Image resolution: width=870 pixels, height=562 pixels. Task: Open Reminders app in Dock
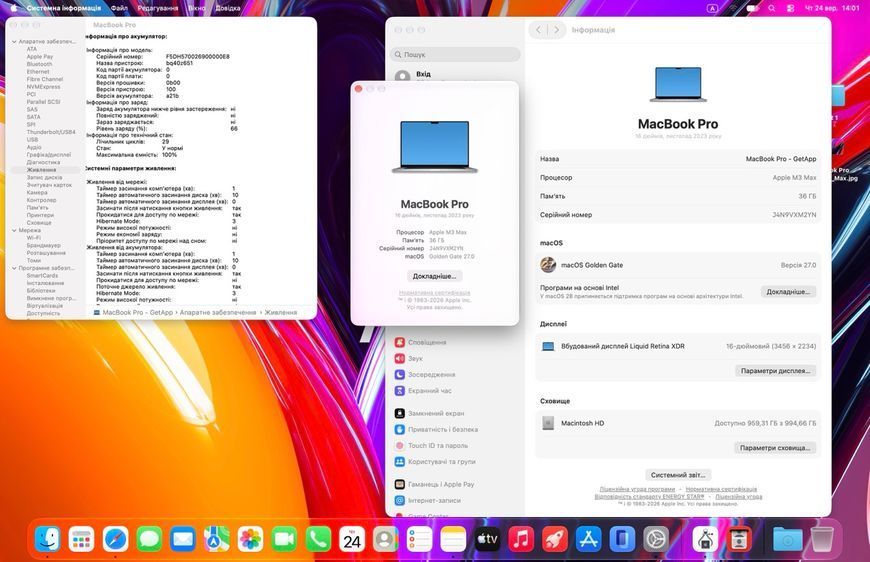click(x=420, y=539)
